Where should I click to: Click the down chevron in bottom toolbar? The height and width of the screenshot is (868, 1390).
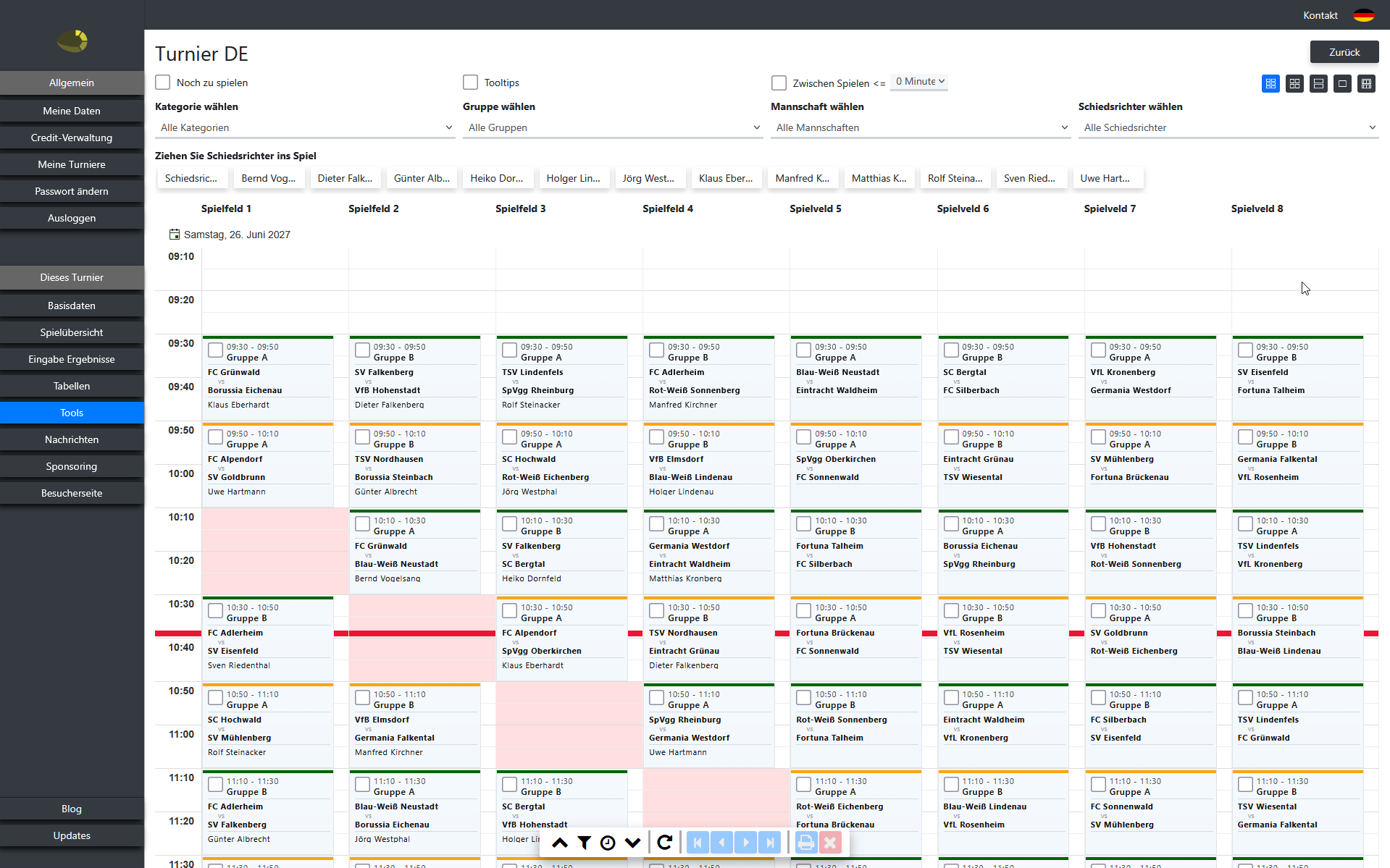point(632,843)
